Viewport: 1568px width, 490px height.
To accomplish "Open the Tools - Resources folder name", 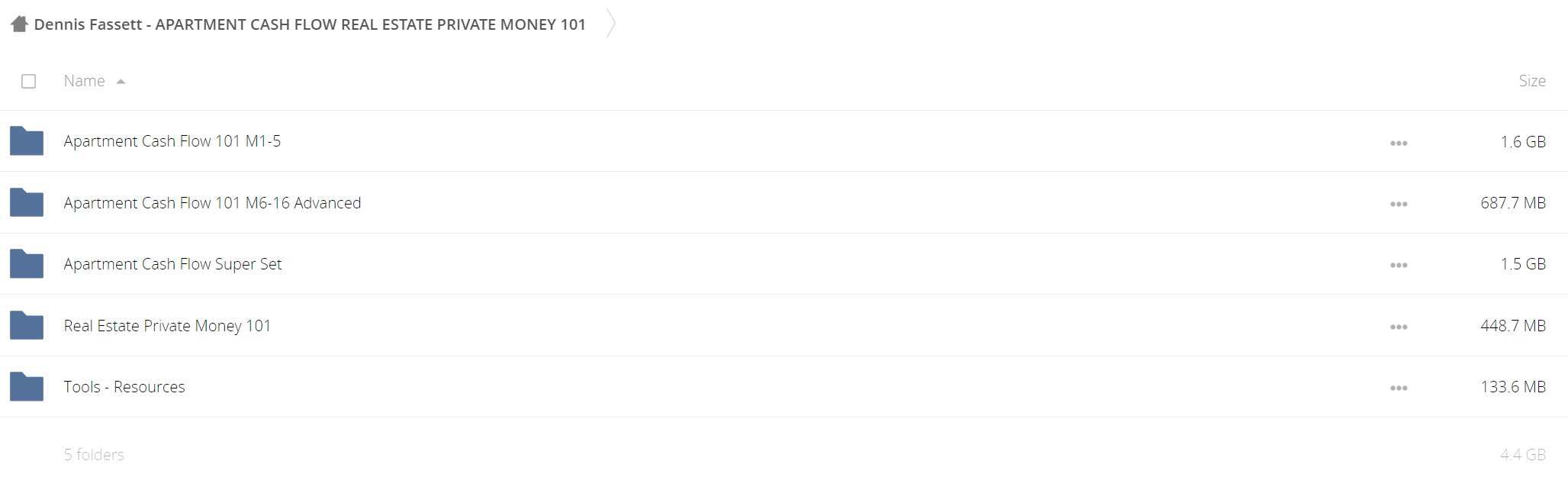I will pos(124,386).
